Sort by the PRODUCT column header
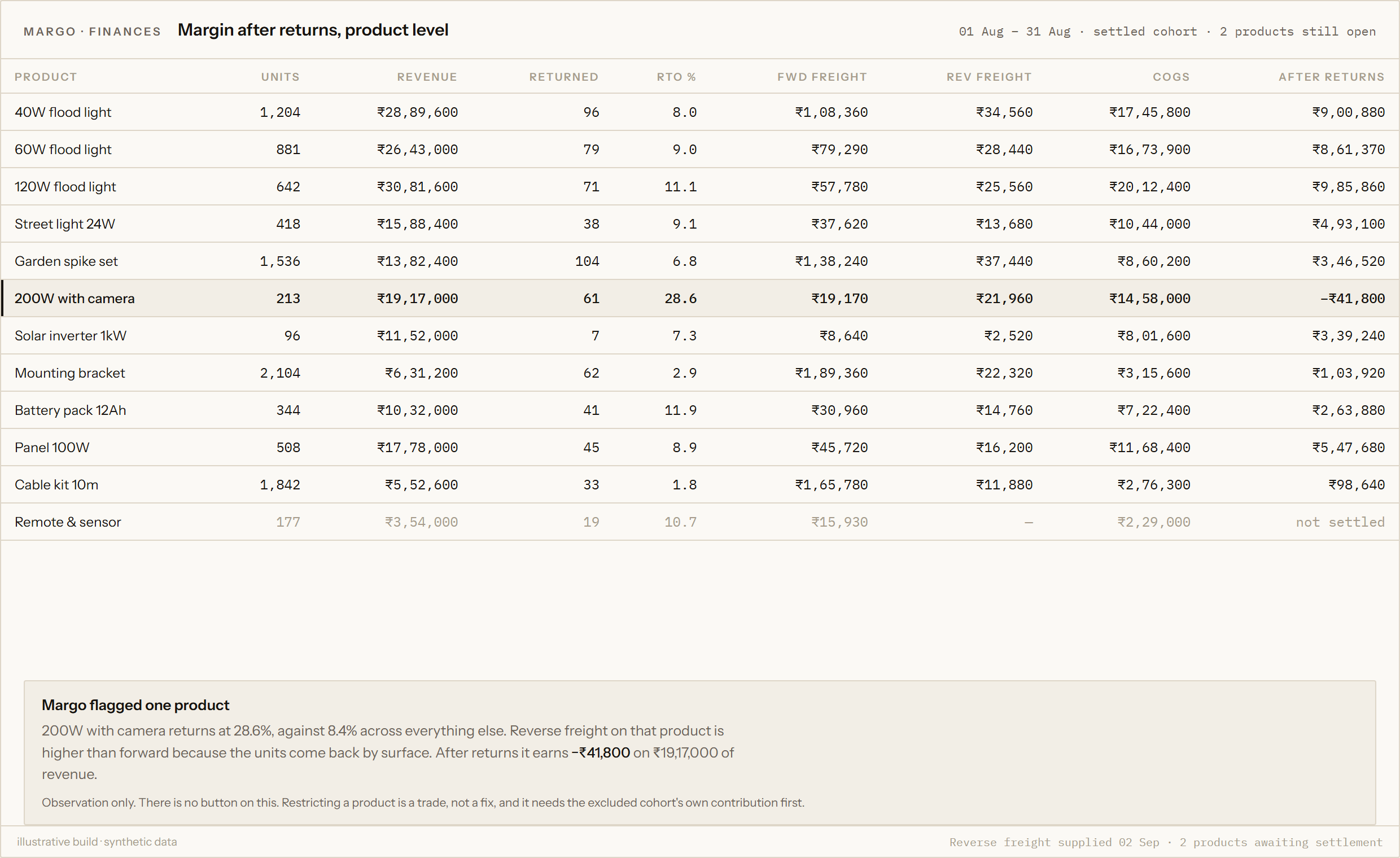 46,77
